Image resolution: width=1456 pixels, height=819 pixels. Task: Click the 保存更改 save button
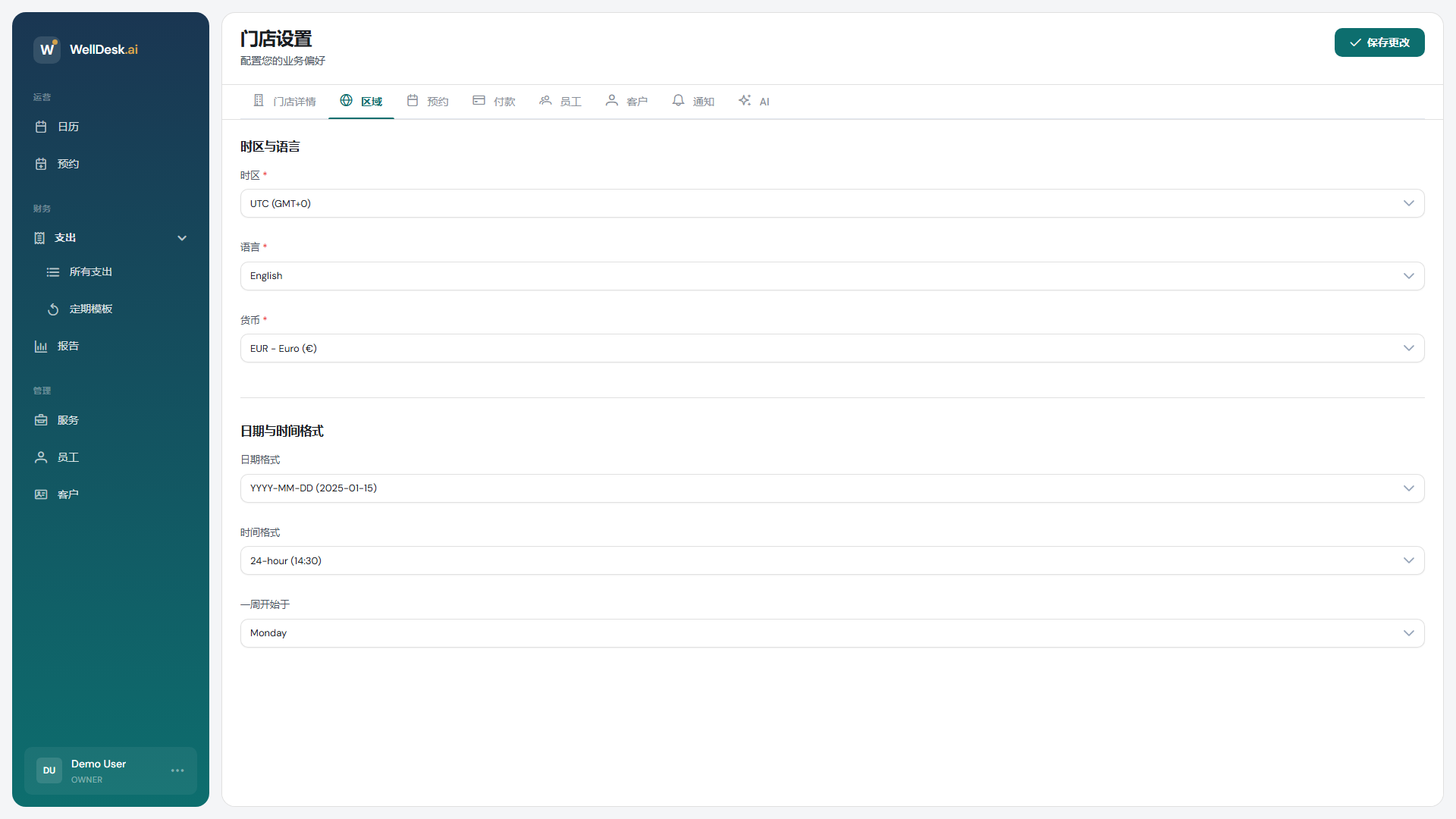pyautogui.click(x=1379, y=42)
